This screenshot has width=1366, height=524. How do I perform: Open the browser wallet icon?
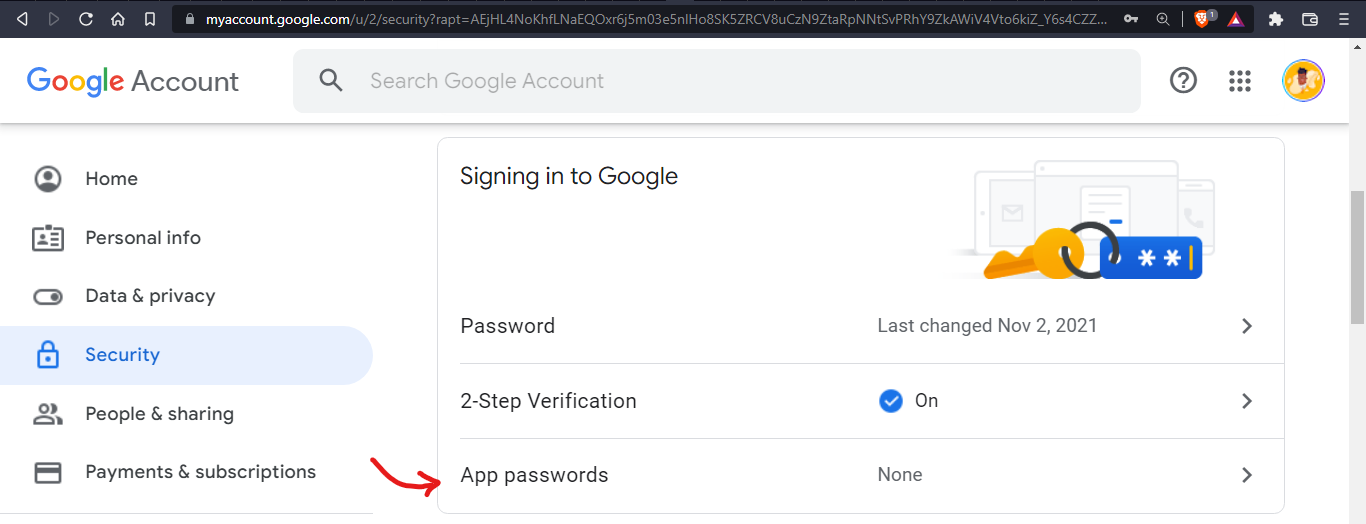pos(1309,19)
